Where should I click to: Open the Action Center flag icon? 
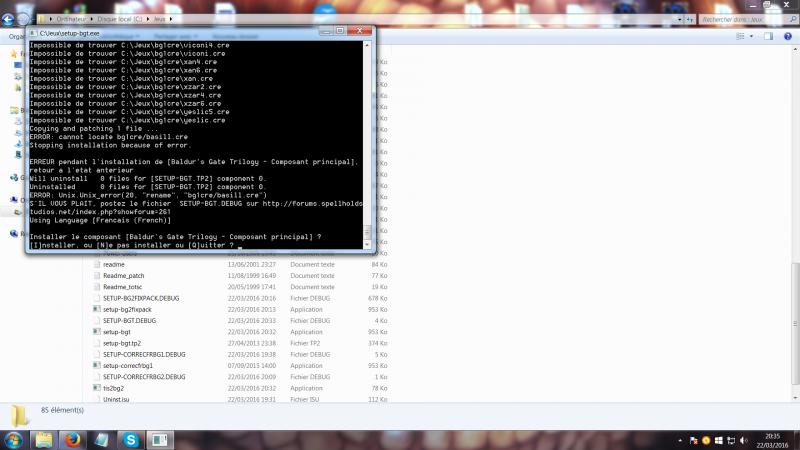point(693,440)
